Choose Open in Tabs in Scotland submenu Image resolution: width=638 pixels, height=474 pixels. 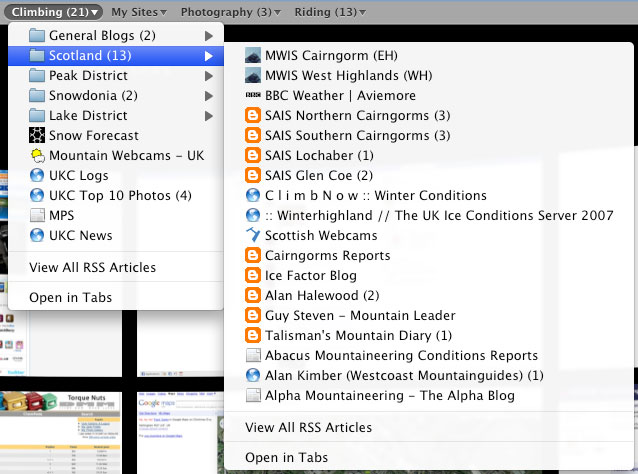pos(429,457)
